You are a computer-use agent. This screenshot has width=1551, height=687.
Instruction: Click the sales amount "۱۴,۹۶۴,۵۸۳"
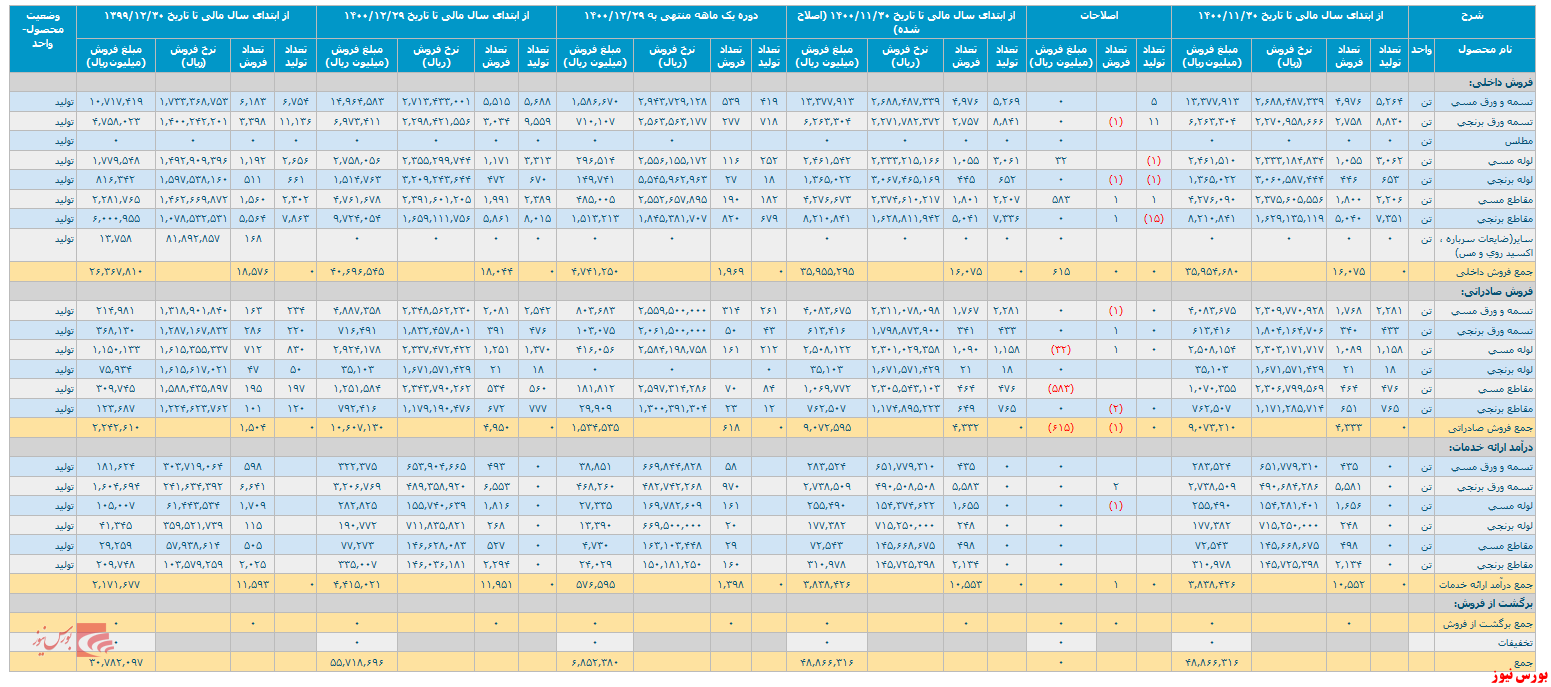[x=358, y=101]
